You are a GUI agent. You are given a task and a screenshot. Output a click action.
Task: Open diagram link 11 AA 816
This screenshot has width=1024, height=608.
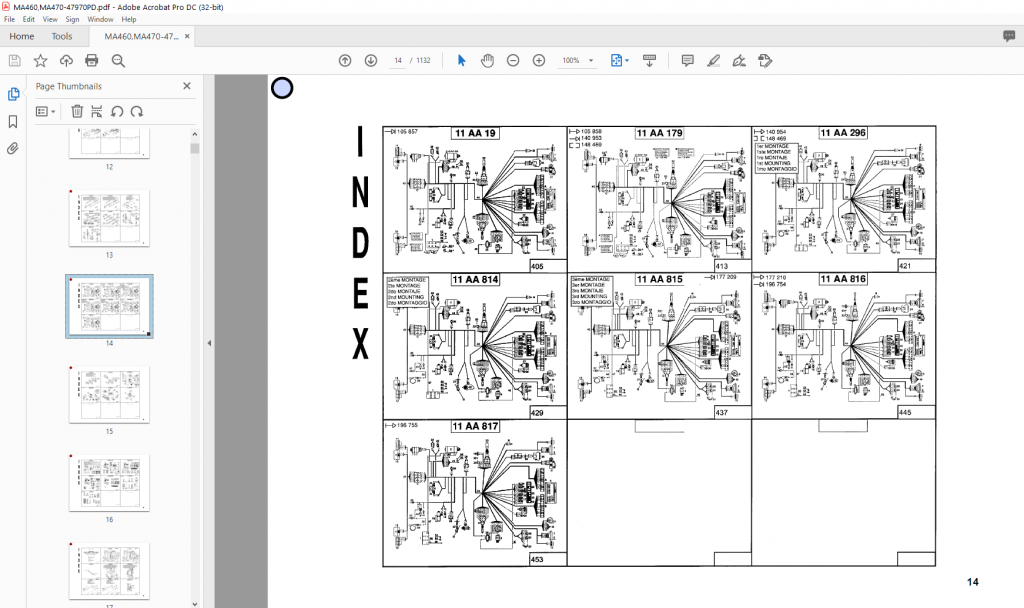pos(843,280)
